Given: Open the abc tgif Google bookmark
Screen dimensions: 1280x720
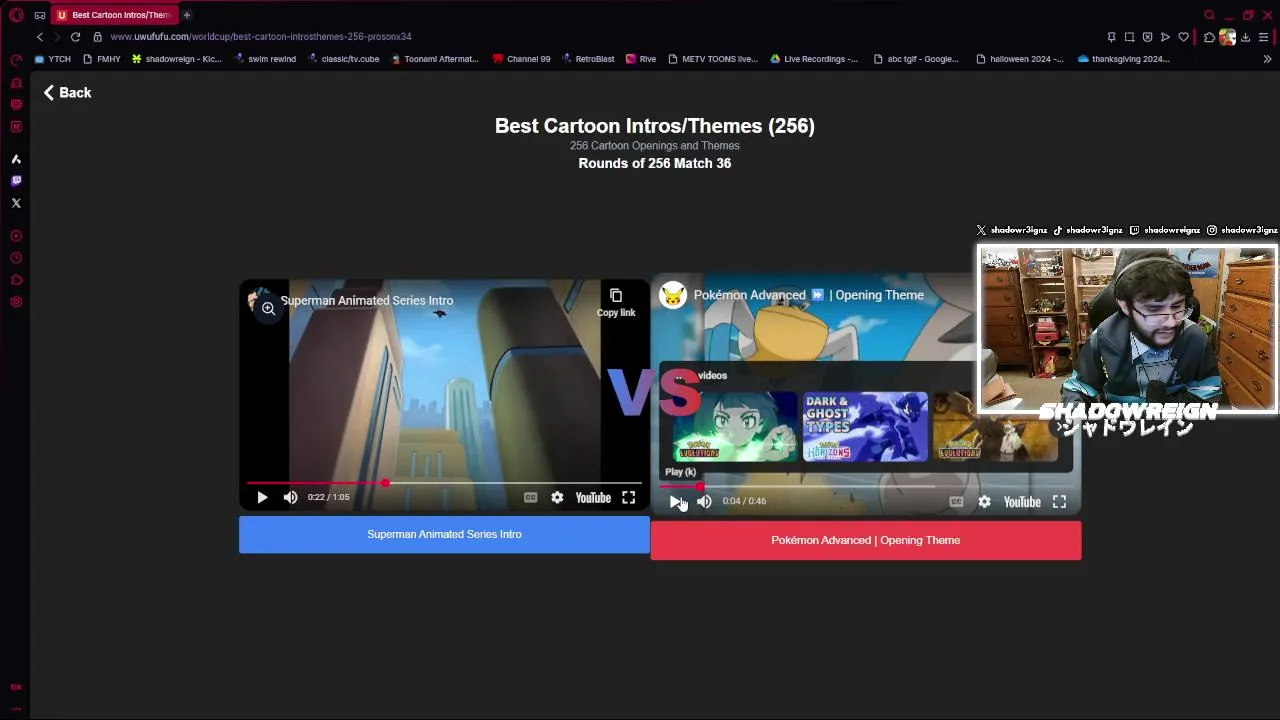Looking at the screenshot, I should pyautogui.click(x=916, y=59).
